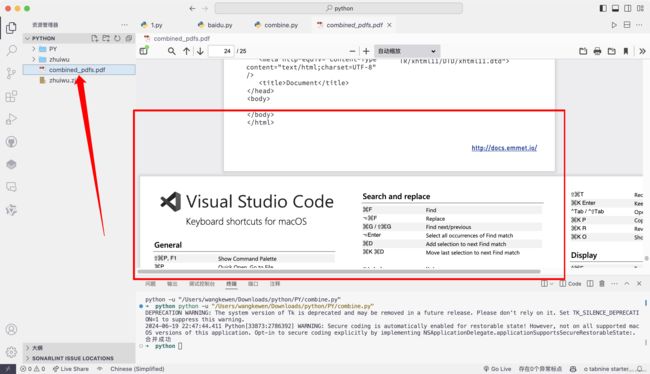
Task: Click the PDF horizontal scrollbar
Action: click(339, 272)
